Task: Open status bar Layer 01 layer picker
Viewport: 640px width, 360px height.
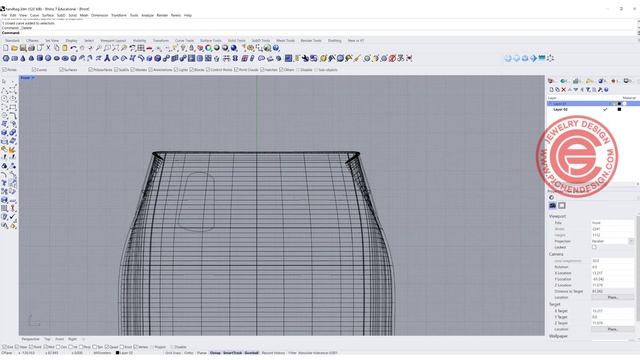Action: (x=124, y=353)
